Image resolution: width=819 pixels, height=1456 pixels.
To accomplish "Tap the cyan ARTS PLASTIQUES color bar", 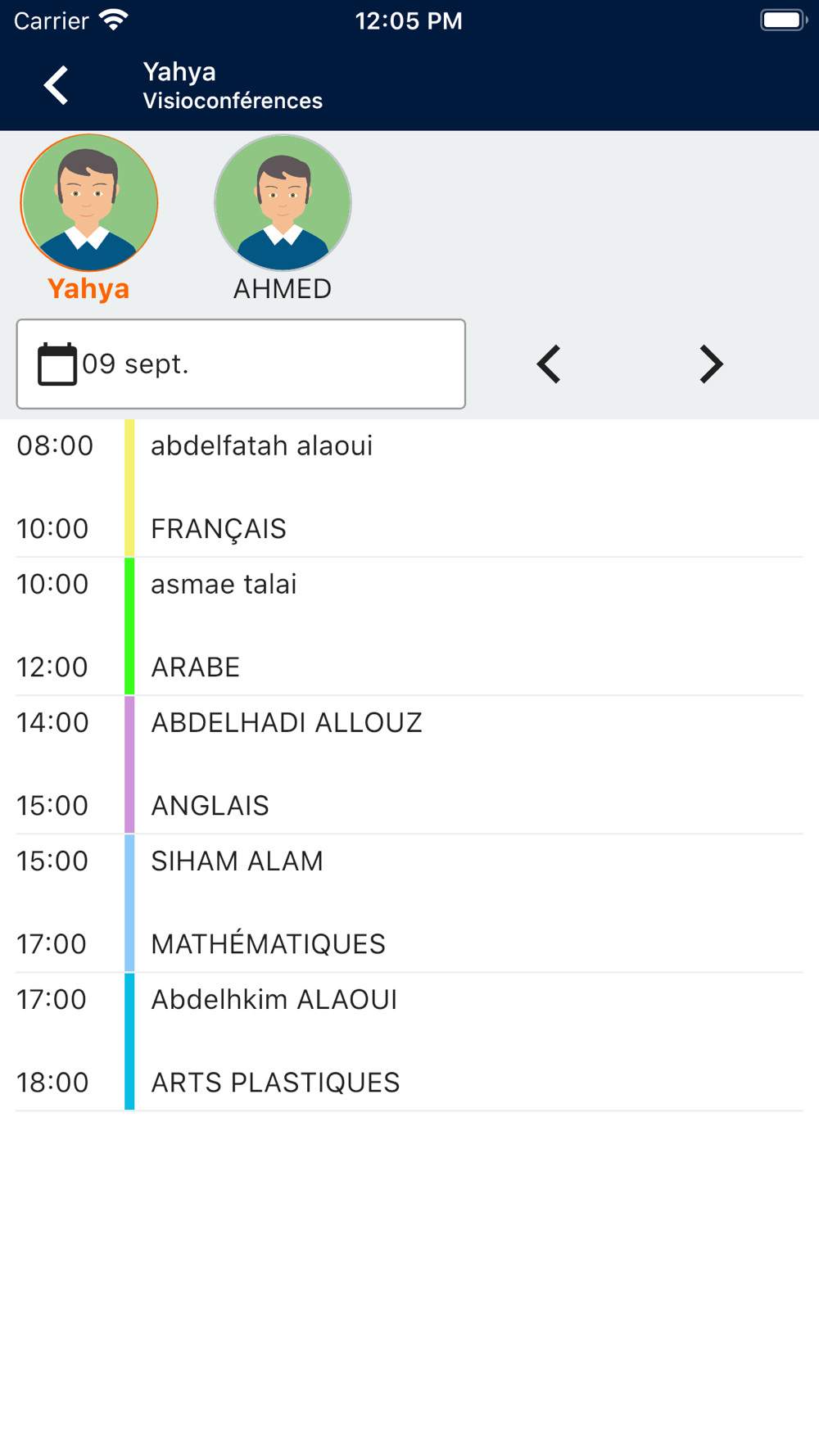I will click(129, 1042).
